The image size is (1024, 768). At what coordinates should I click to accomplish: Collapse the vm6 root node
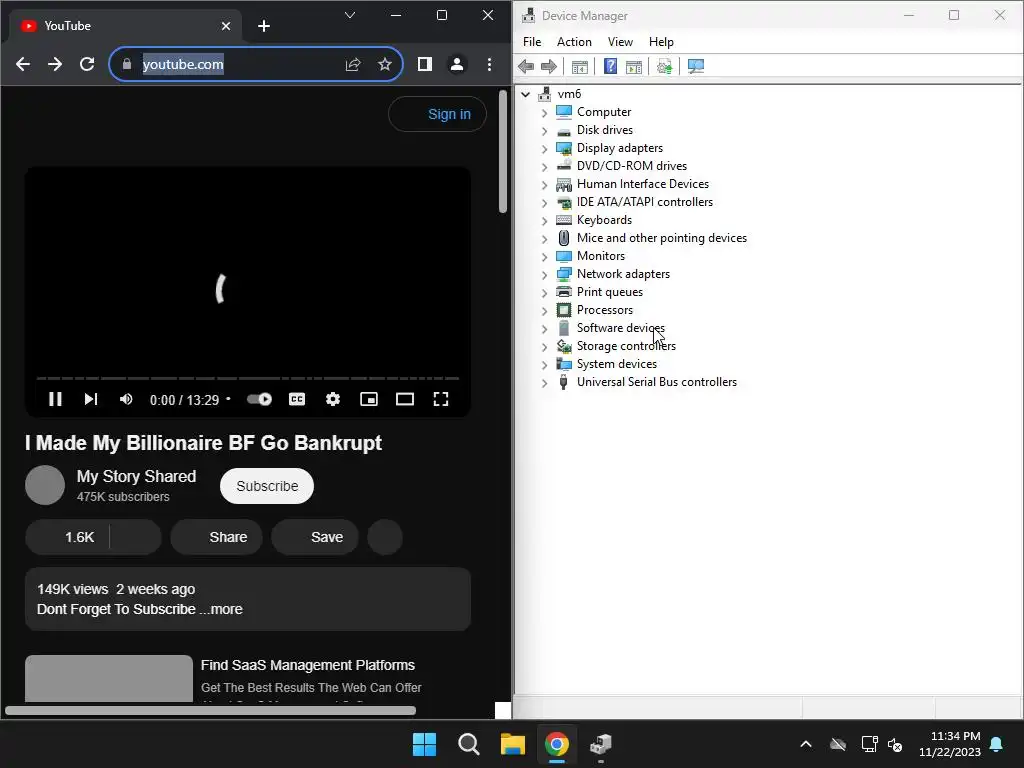pos(526,94)
